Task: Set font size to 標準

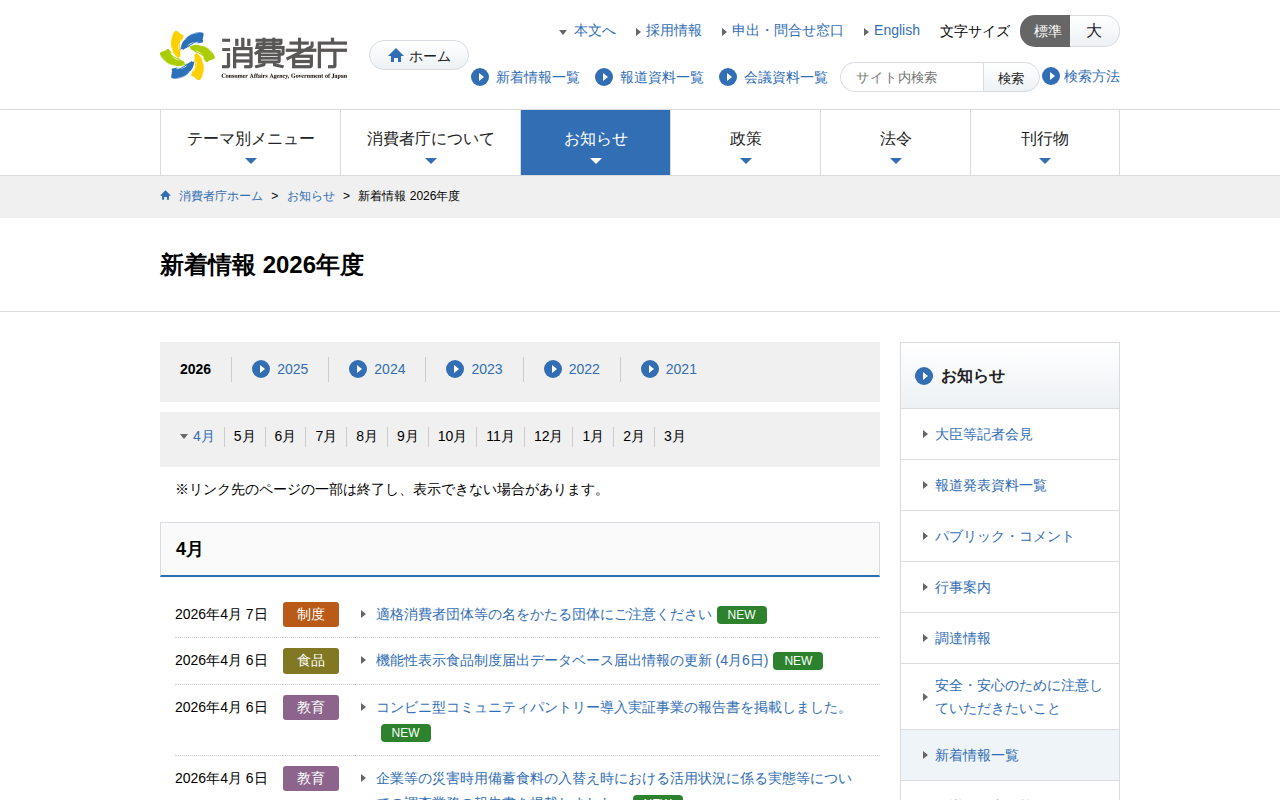Action: pyautogui.click(x=1046, y=31)
